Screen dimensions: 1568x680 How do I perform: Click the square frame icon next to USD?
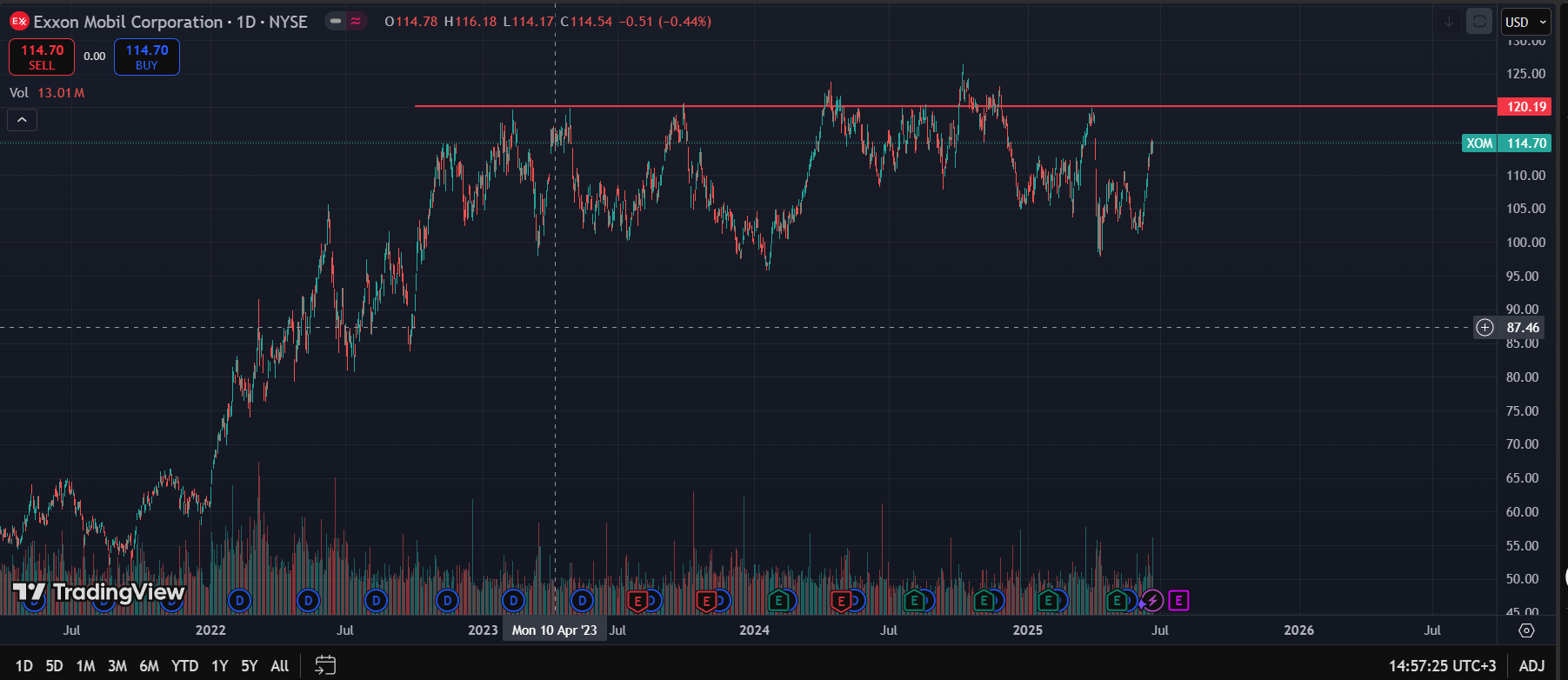click(x=1479, y=22)
